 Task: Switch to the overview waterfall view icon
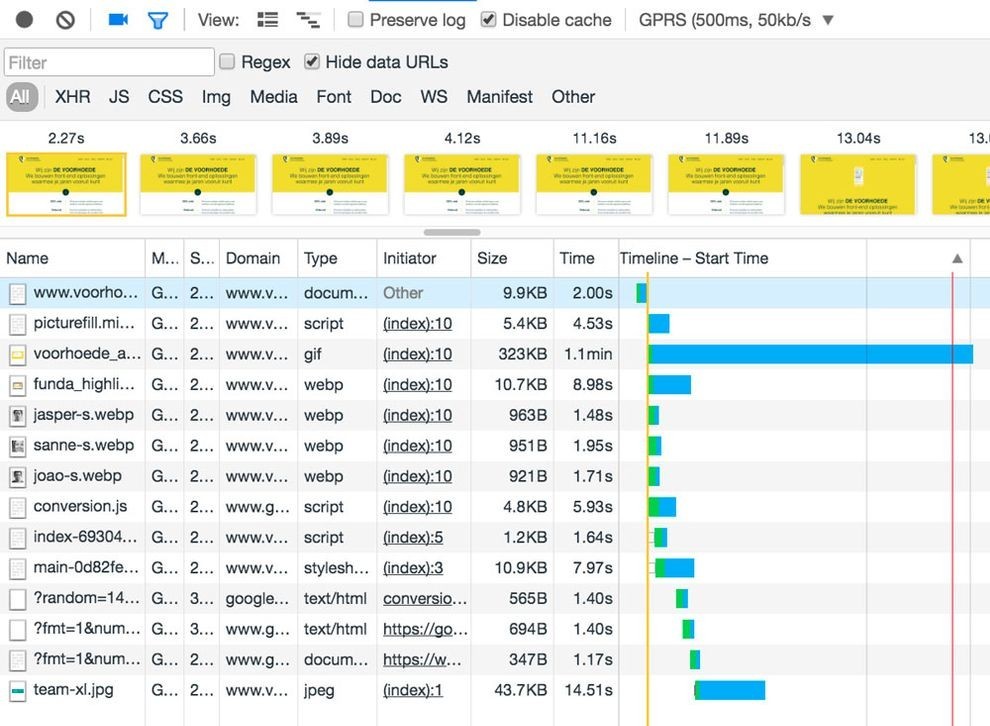click(308, 20)
